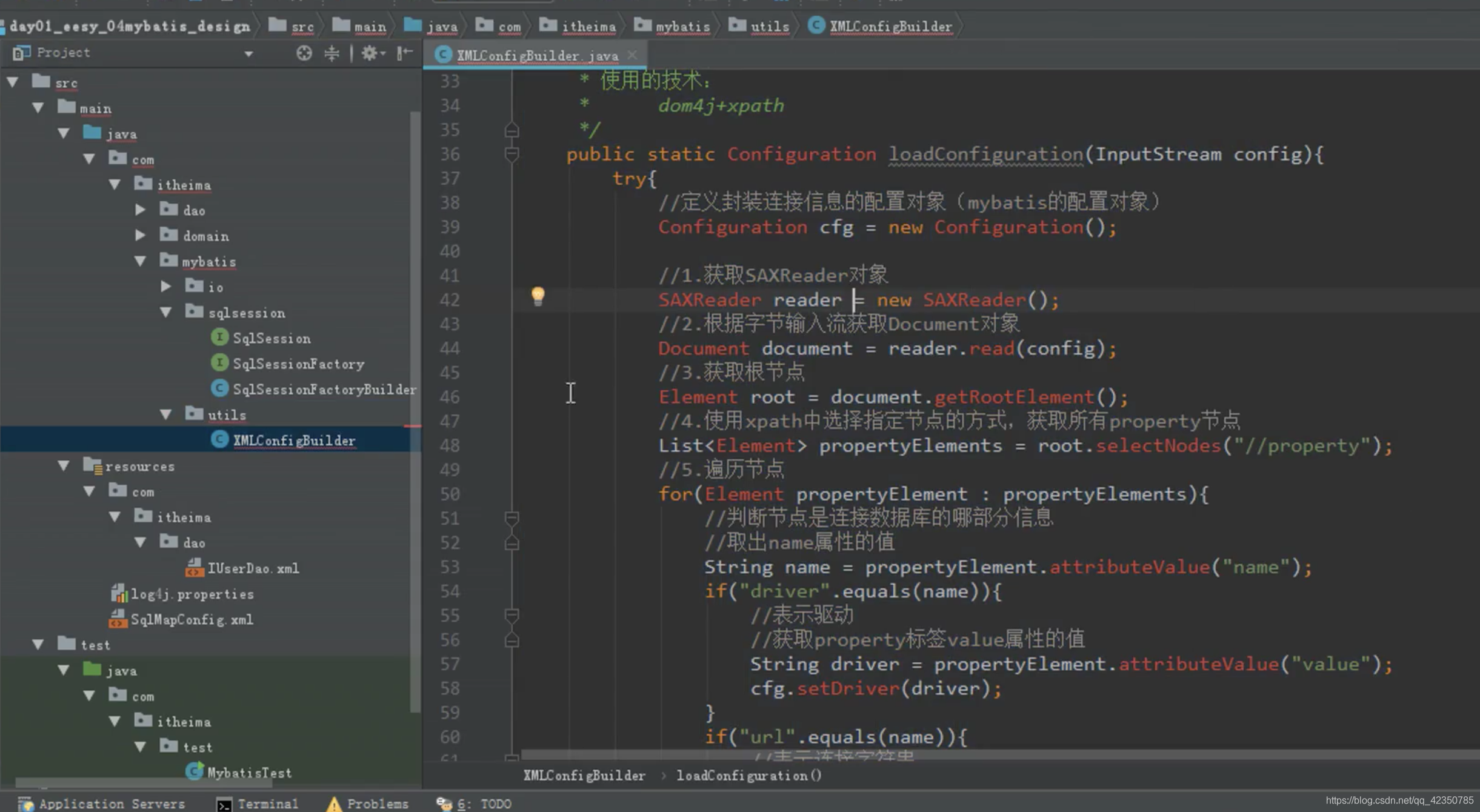Expand the io package
The height and width of the screenshot is (812, 1480).
click(165, 286)
